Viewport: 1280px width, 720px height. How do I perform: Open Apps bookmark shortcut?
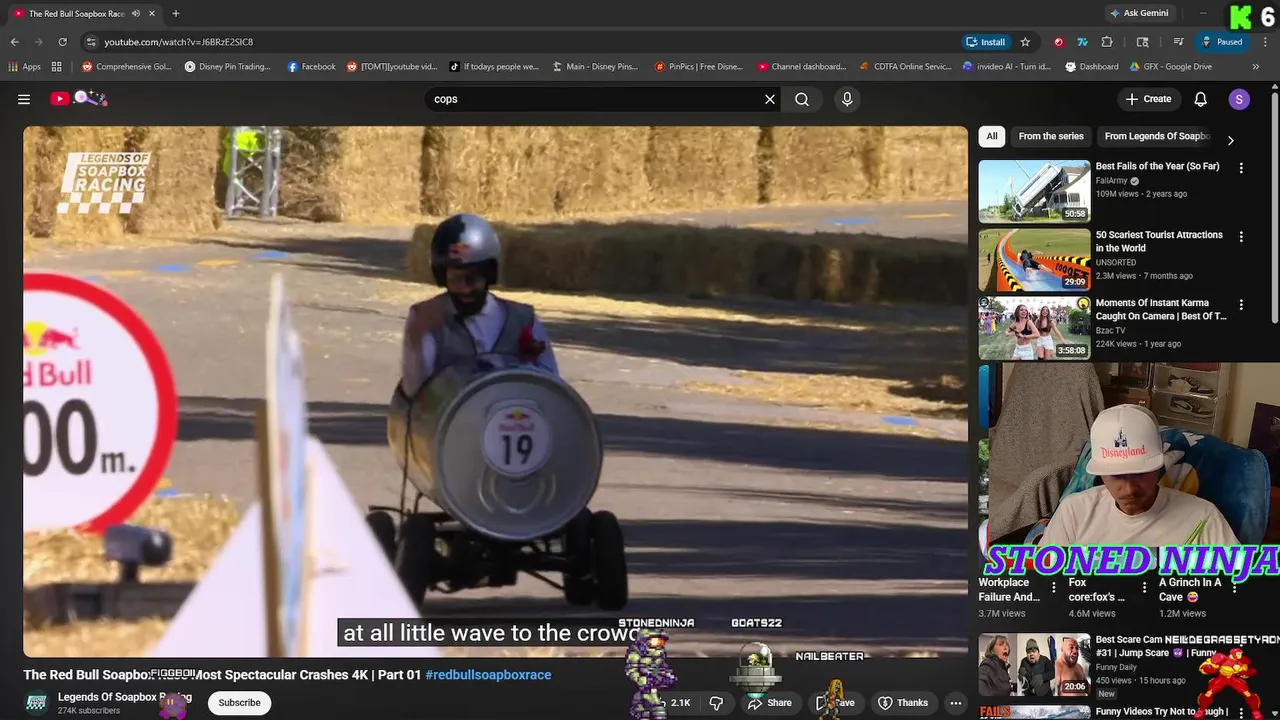(24, 67)
